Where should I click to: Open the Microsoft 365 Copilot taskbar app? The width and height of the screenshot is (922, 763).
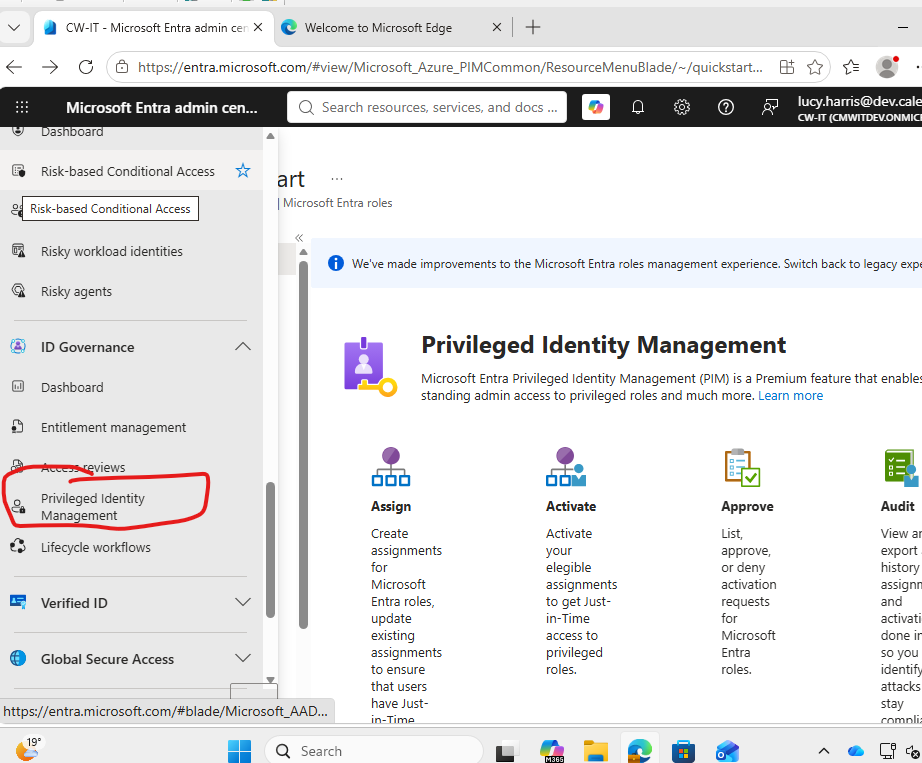tap(552, 751)
